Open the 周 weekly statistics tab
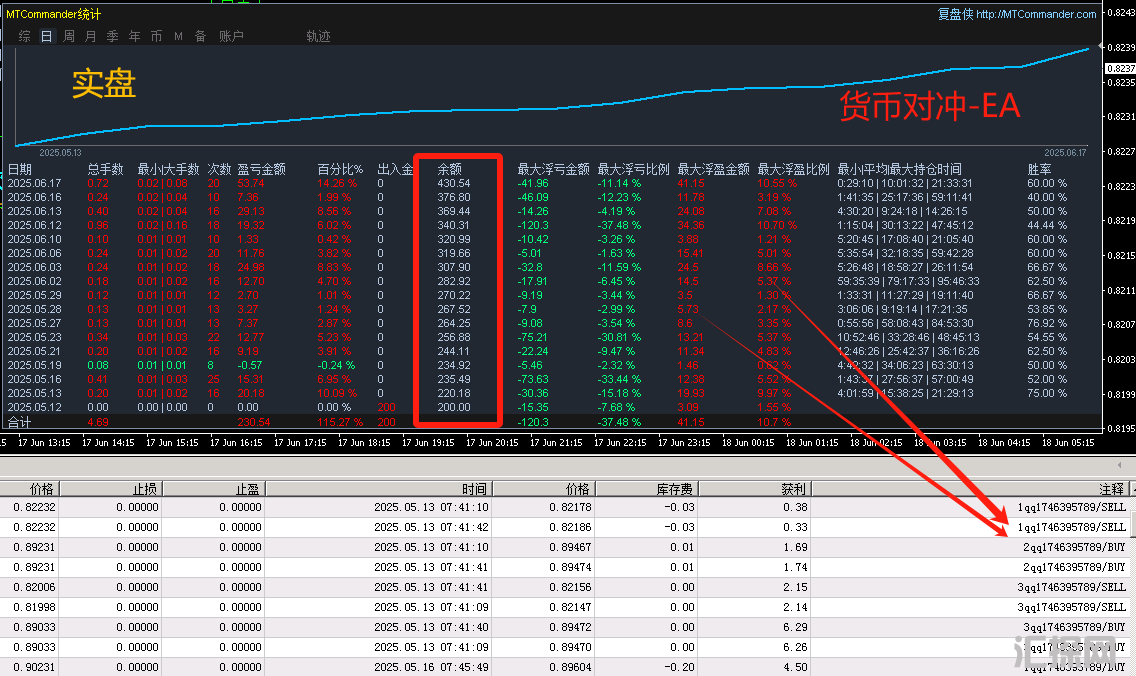This screenshot has height=676, width=1136. (x=69, y=36)
